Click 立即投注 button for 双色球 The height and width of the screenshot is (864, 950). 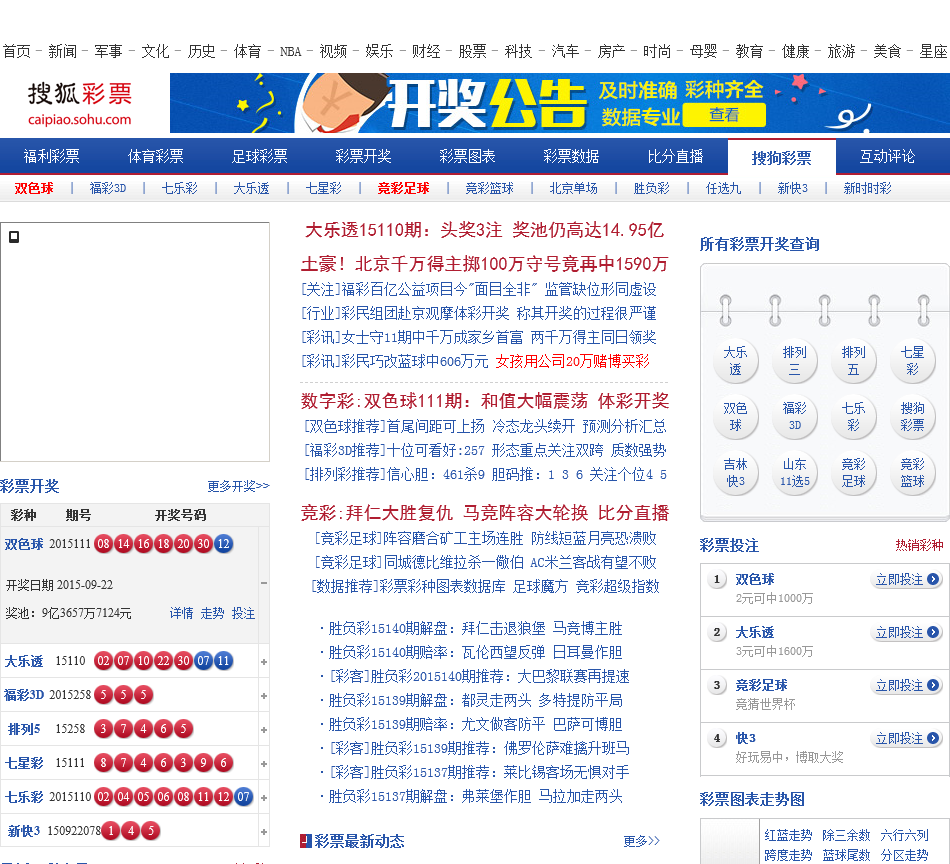[x=907, y=580]
